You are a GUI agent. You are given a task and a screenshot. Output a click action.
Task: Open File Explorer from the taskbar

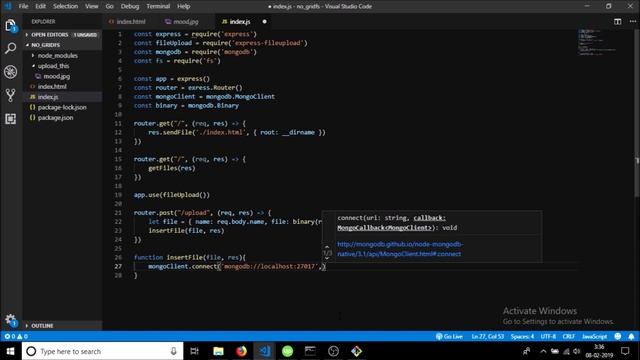(x=218, y=351)
